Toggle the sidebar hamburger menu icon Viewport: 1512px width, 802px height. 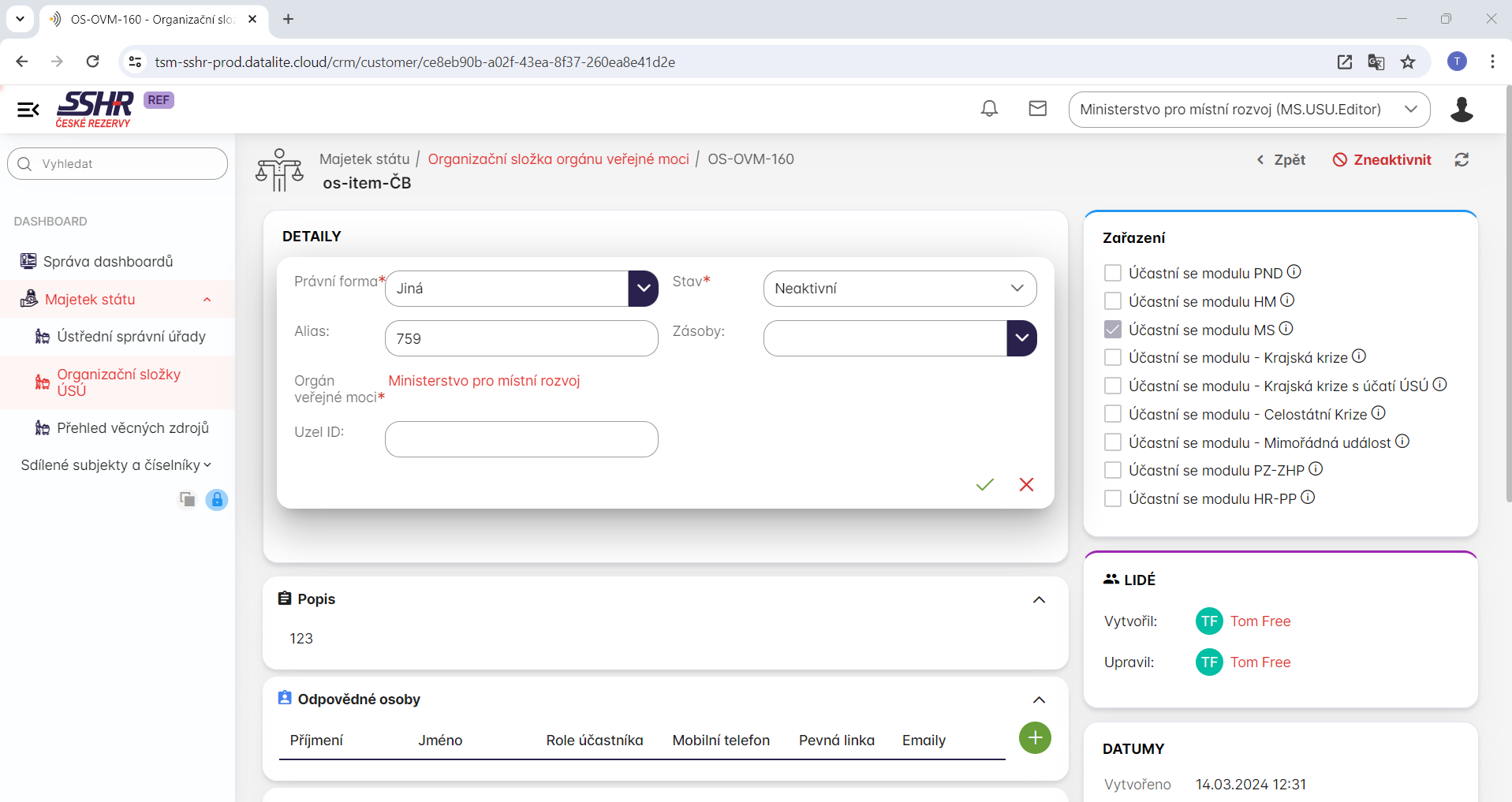point(28,110)
